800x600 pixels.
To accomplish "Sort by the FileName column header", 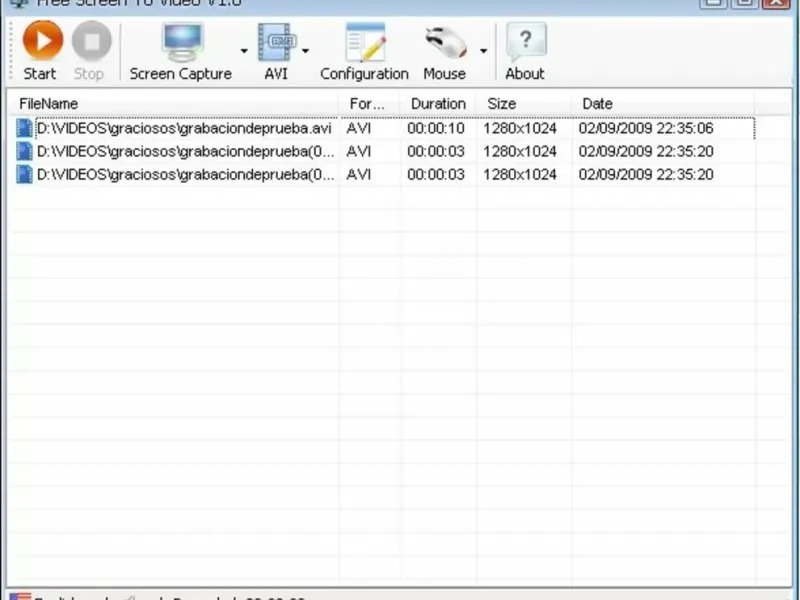I will 173,104.
